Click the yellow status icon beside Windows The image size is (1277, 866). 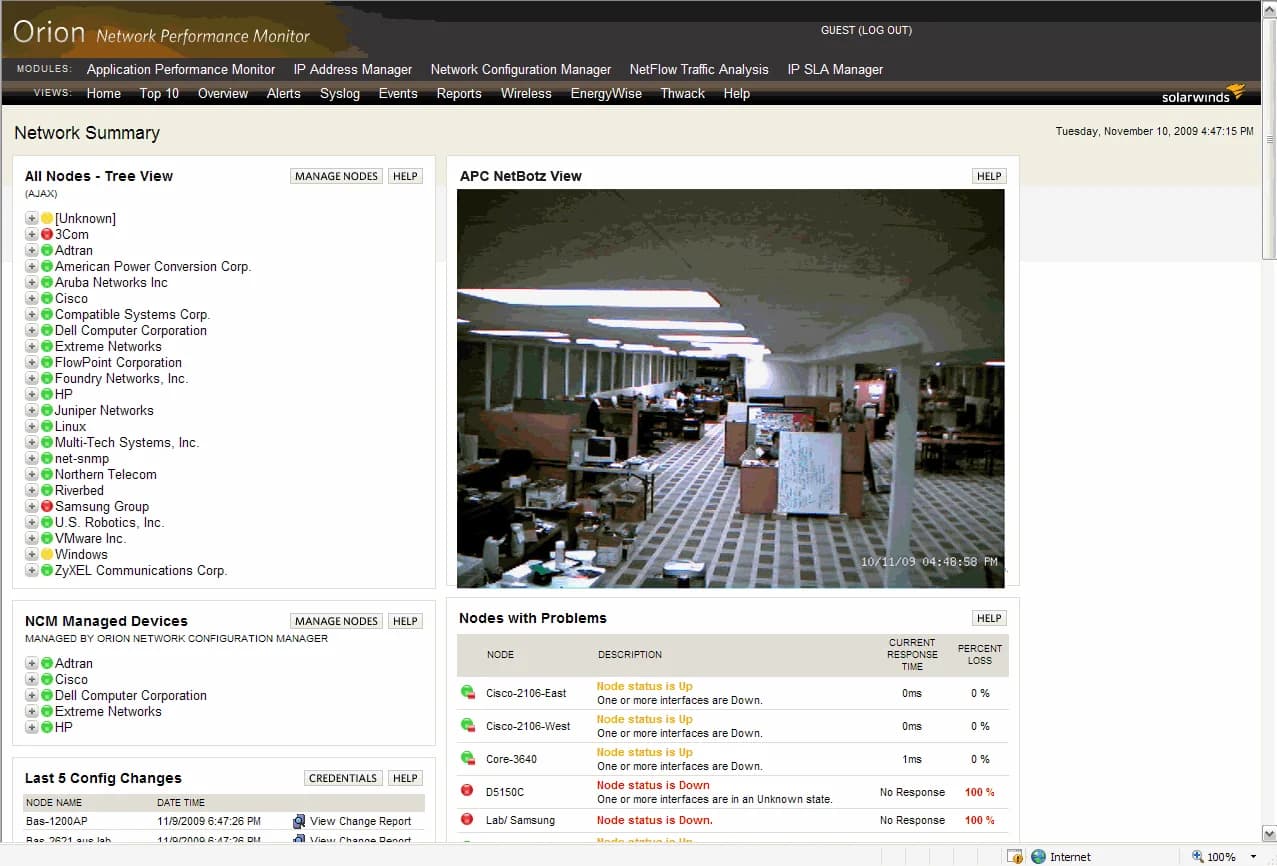[47, 554]
